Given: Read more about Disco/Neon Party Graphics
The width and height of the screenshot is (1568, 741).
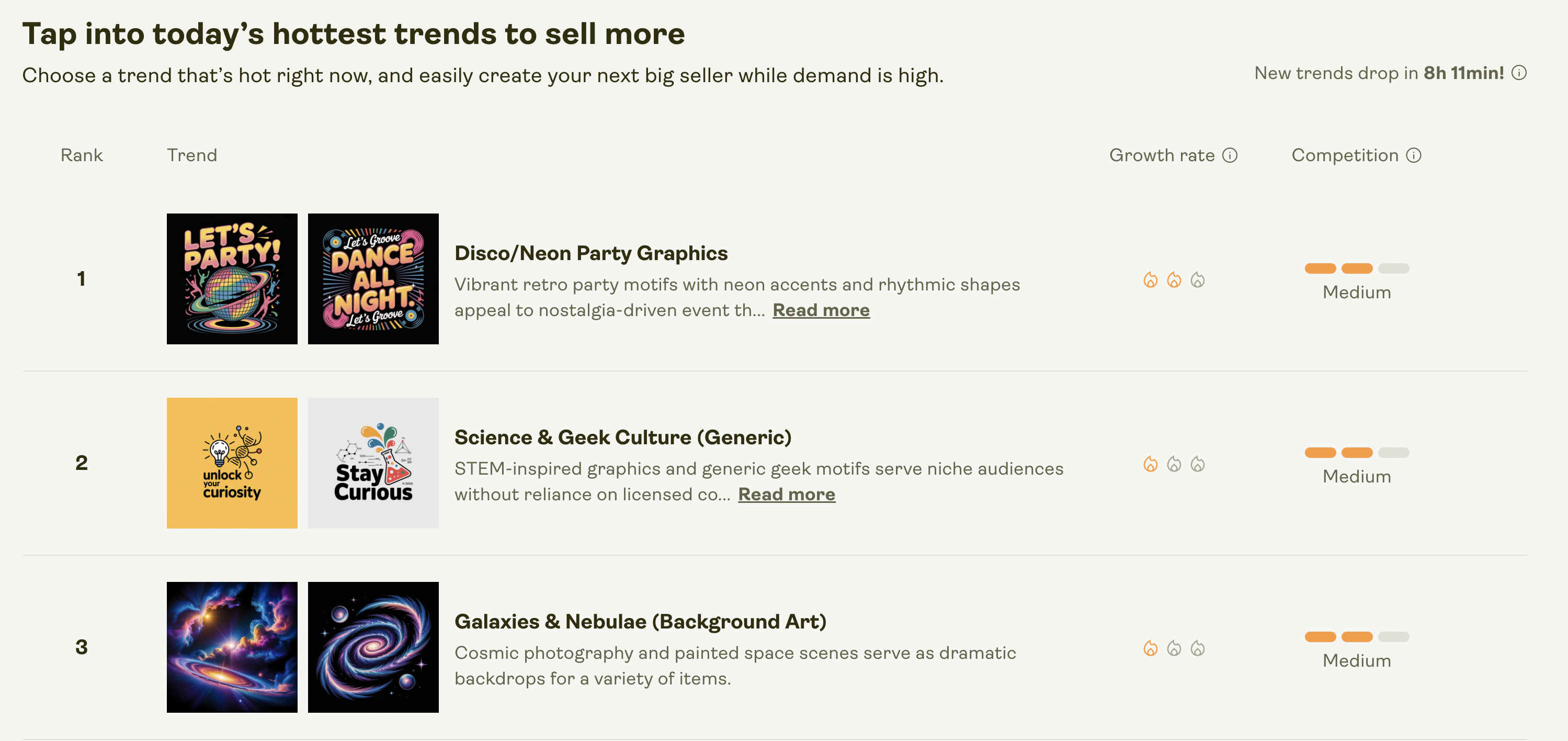Looking at the screenshot, I should [821, 309].
